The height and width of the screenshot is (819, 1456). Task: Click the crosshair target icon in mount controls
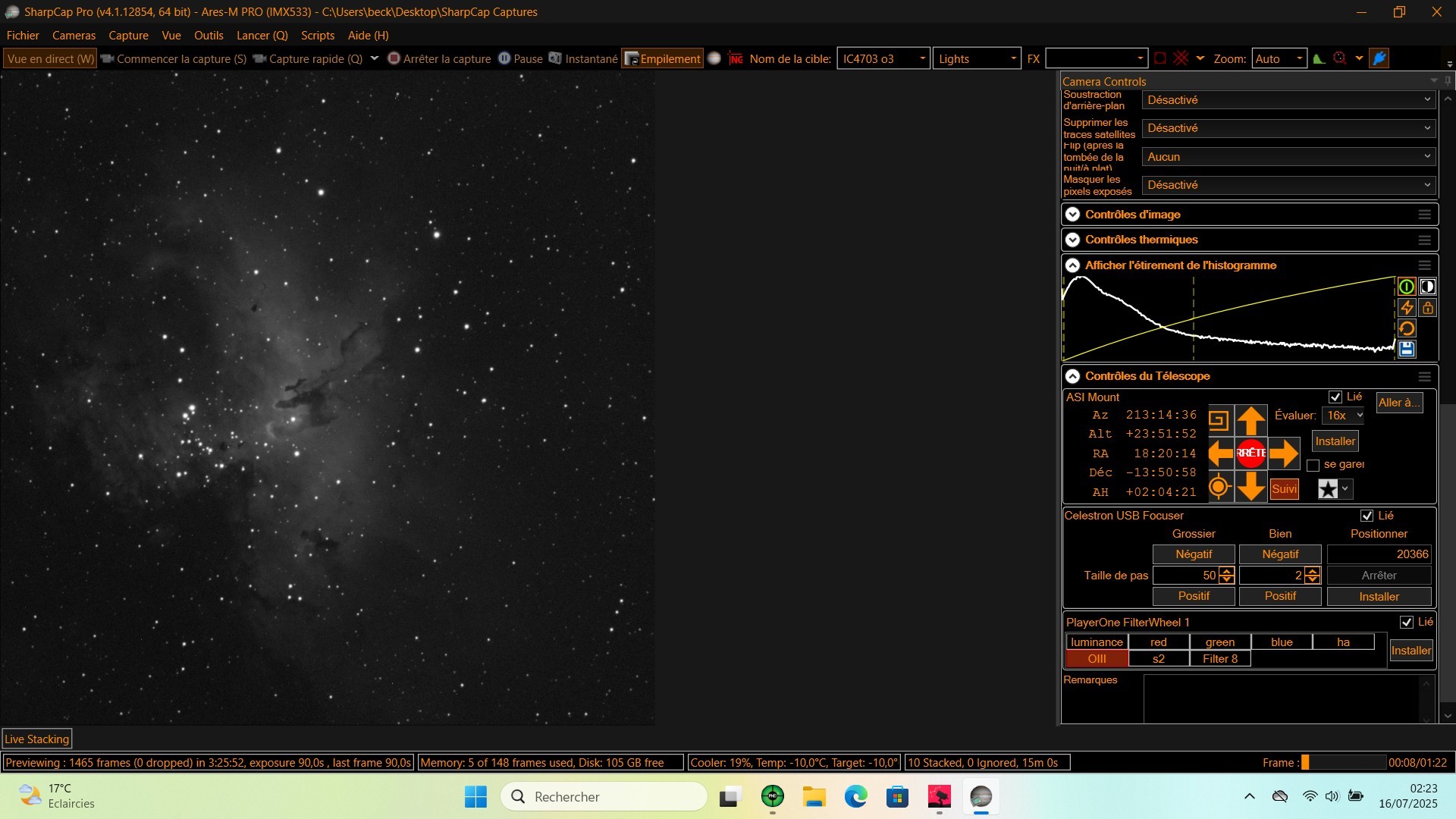(x=1219, y=486)
